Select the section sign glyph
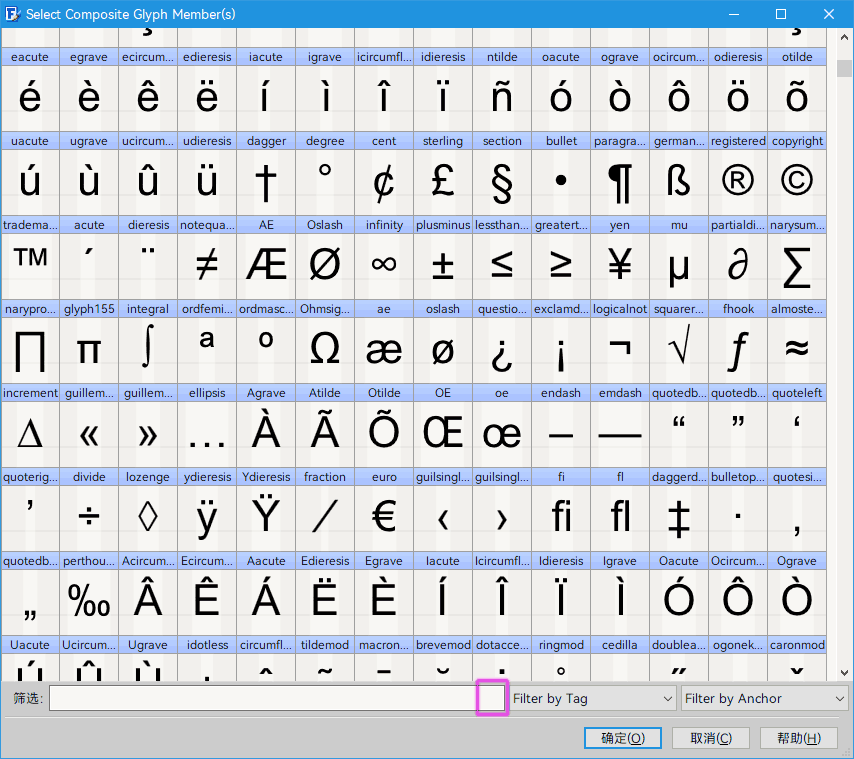The height and width of the screenshot is (759, 854). [x=502, y=182]
